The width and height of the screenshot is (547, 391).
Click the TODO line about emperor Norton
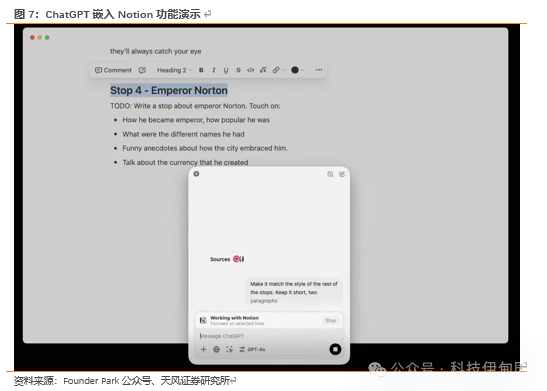(x=195, y=106)
